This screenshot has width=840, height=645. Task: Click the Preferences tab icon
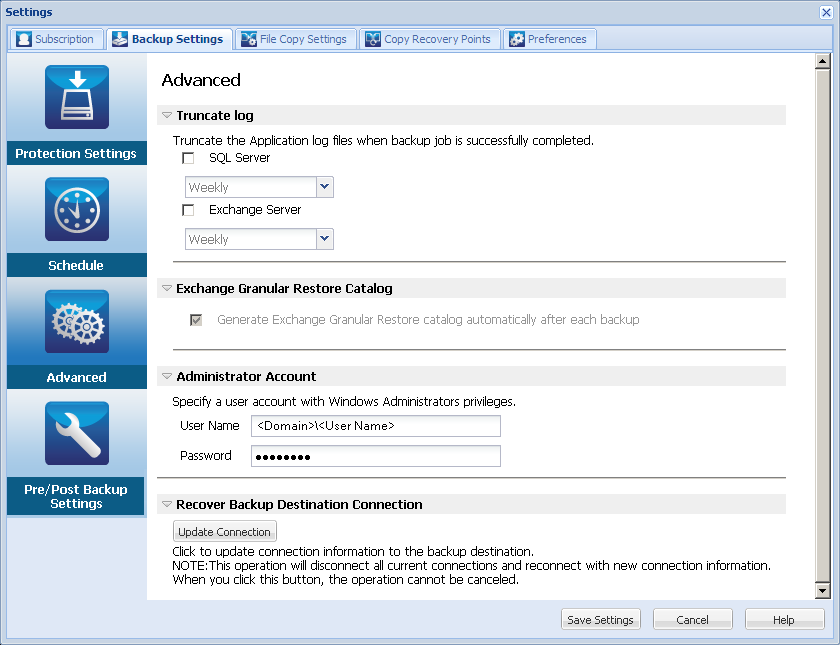(x=517, y=38)
